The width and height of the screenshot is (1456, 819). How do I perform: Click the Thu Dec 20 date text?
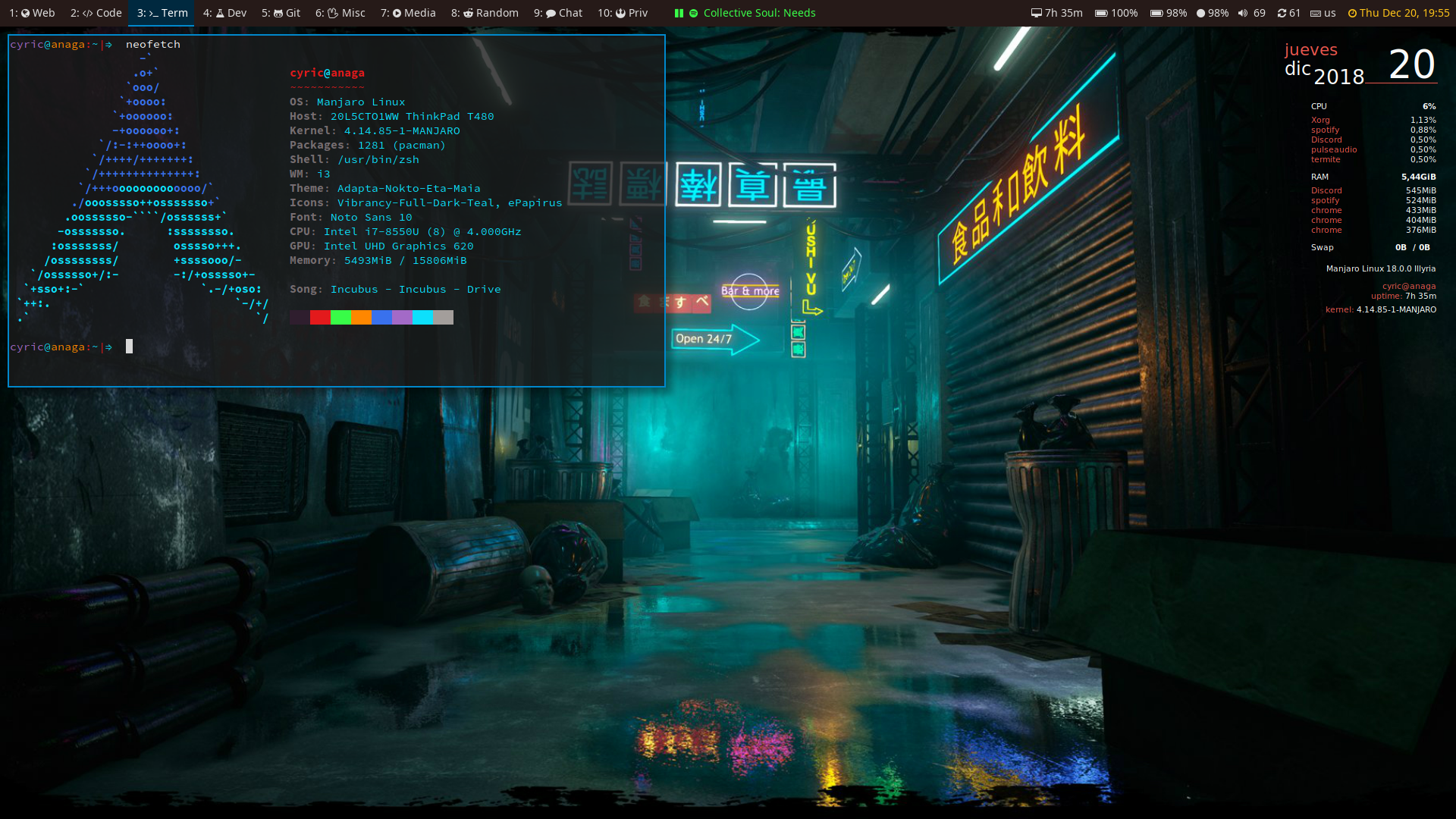(x=1404, y=13)
